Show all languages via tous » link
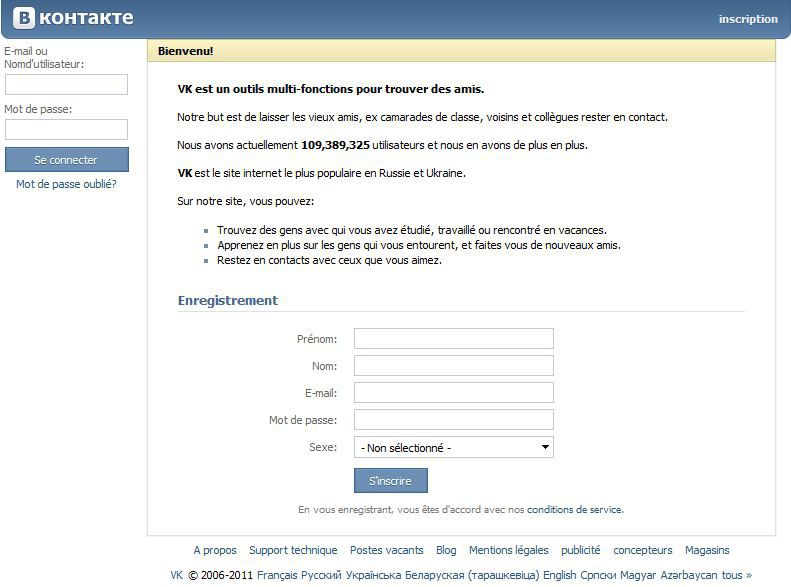Viewport: 791px width, 587px height. [x=737, y=575]
